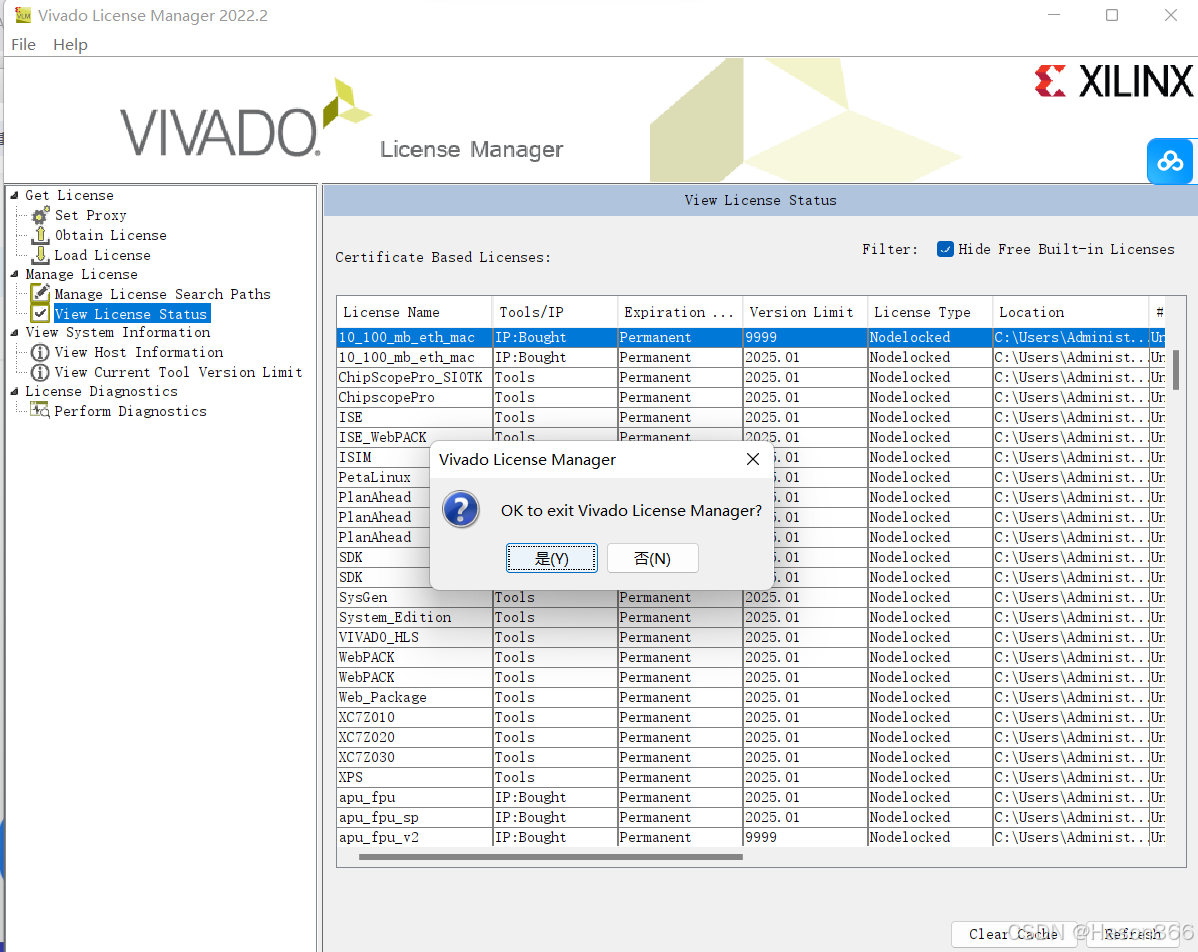Select the System_Edition license row
1198x952 pixels.
tap(751, 617)
